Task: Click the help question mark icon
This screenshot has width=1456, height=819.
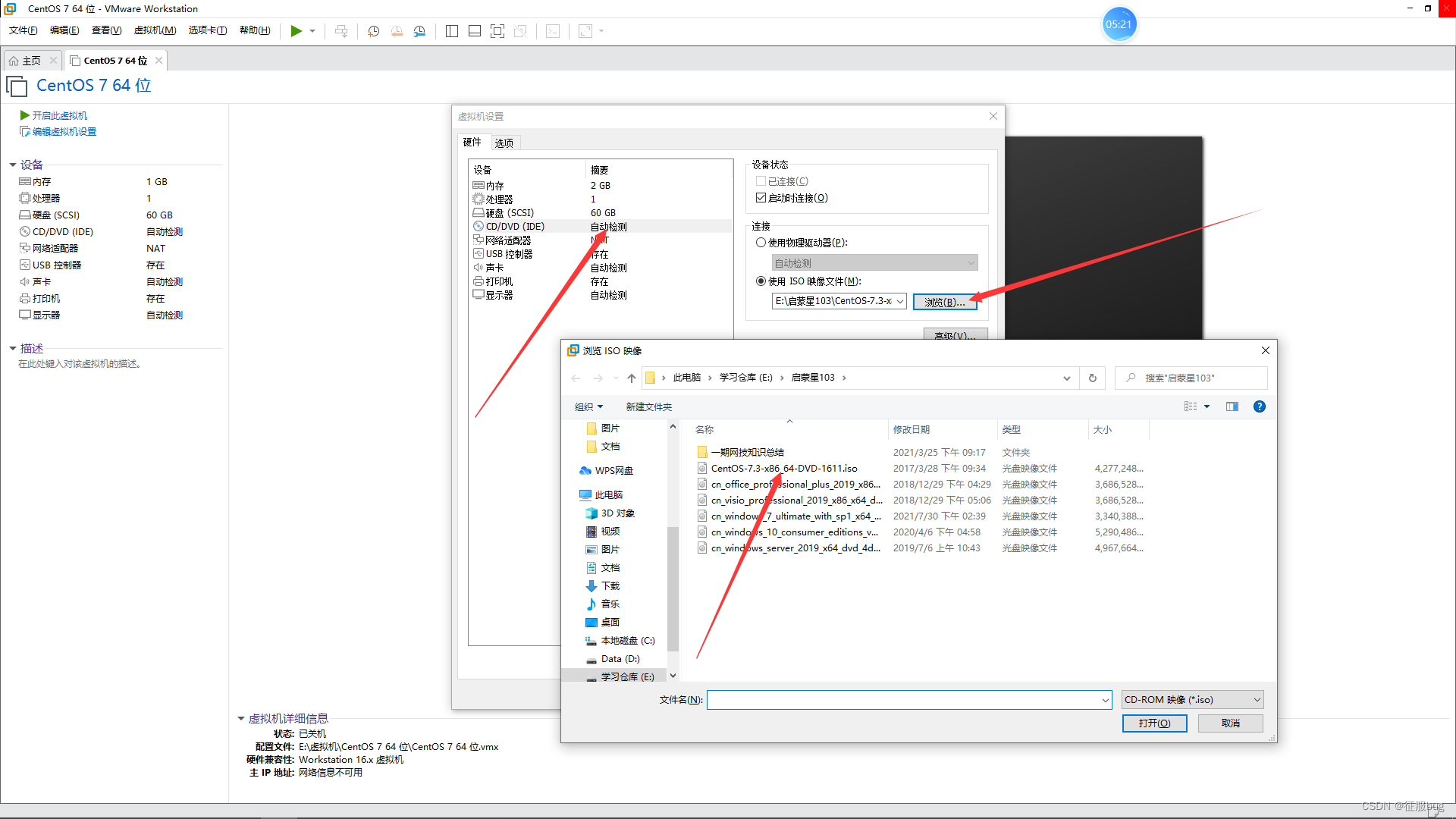Action: pyautogui.click(x=1259, y=406)
